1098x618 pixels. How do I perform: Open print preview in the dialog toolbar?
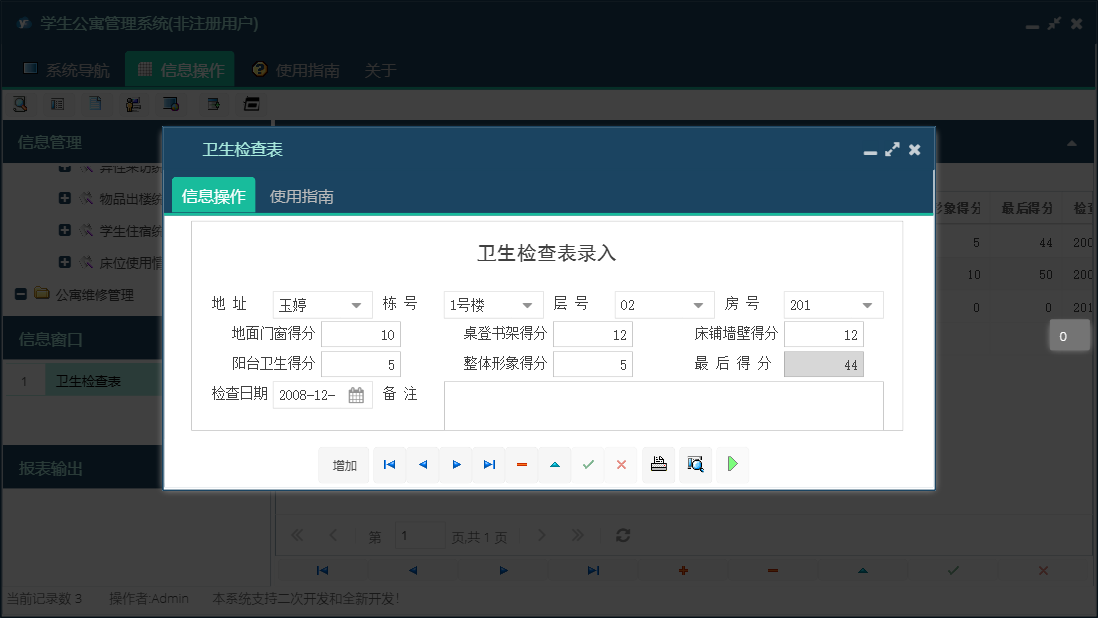[695, 464]
